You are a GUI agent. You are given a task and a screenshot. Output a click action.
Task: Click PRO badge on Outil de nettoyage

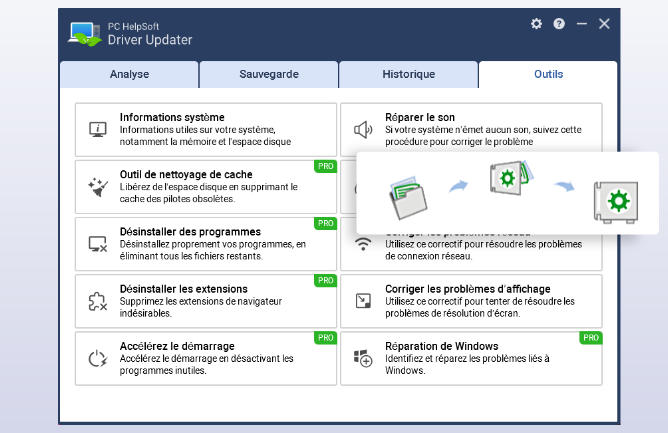(325, 166)
